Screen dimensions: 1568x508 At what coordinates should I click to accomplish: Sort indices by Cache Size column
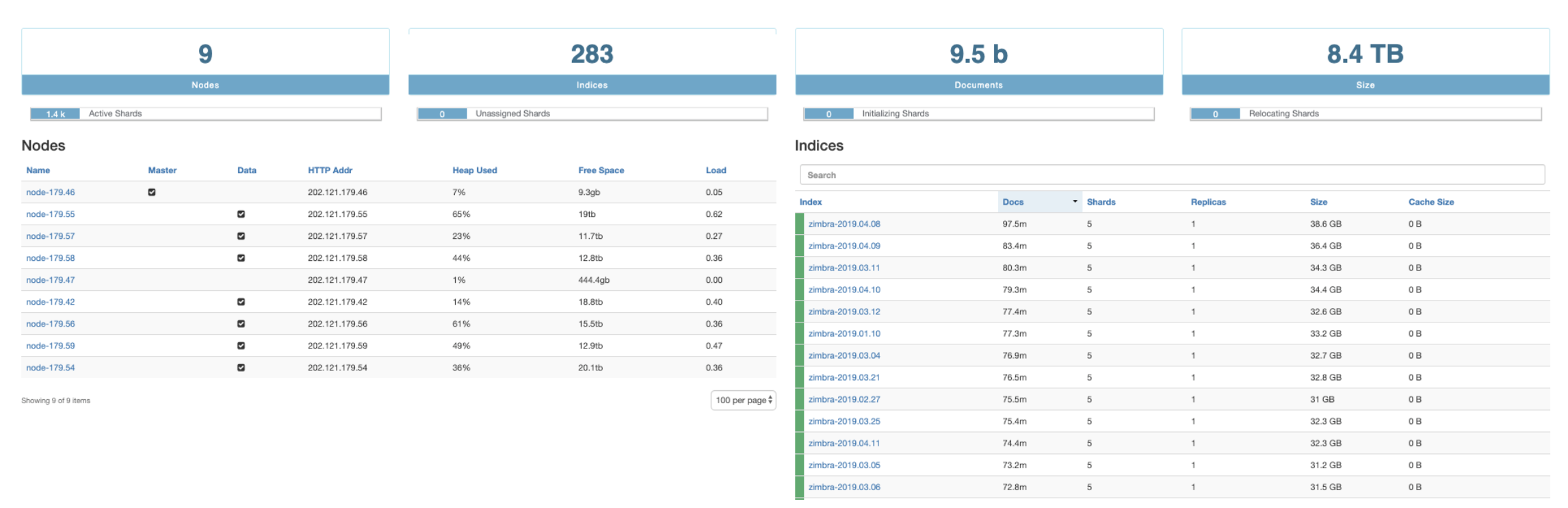(x=1430, y=202)
